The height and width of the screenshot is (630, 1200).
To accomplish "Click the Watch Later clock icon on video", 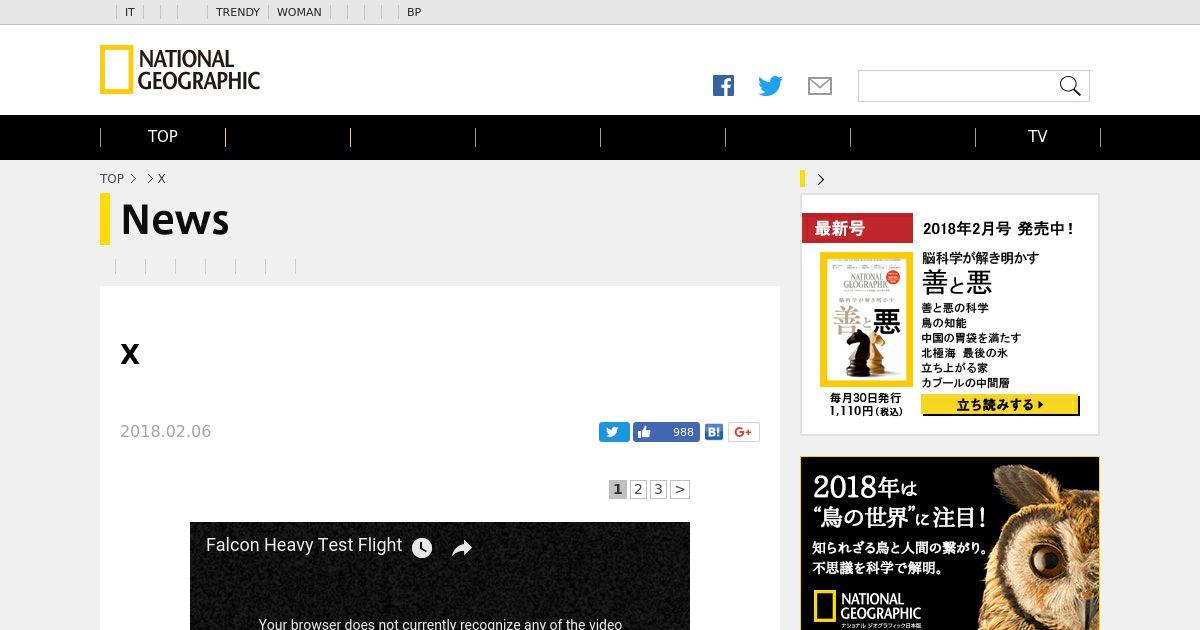I will 422,548.
